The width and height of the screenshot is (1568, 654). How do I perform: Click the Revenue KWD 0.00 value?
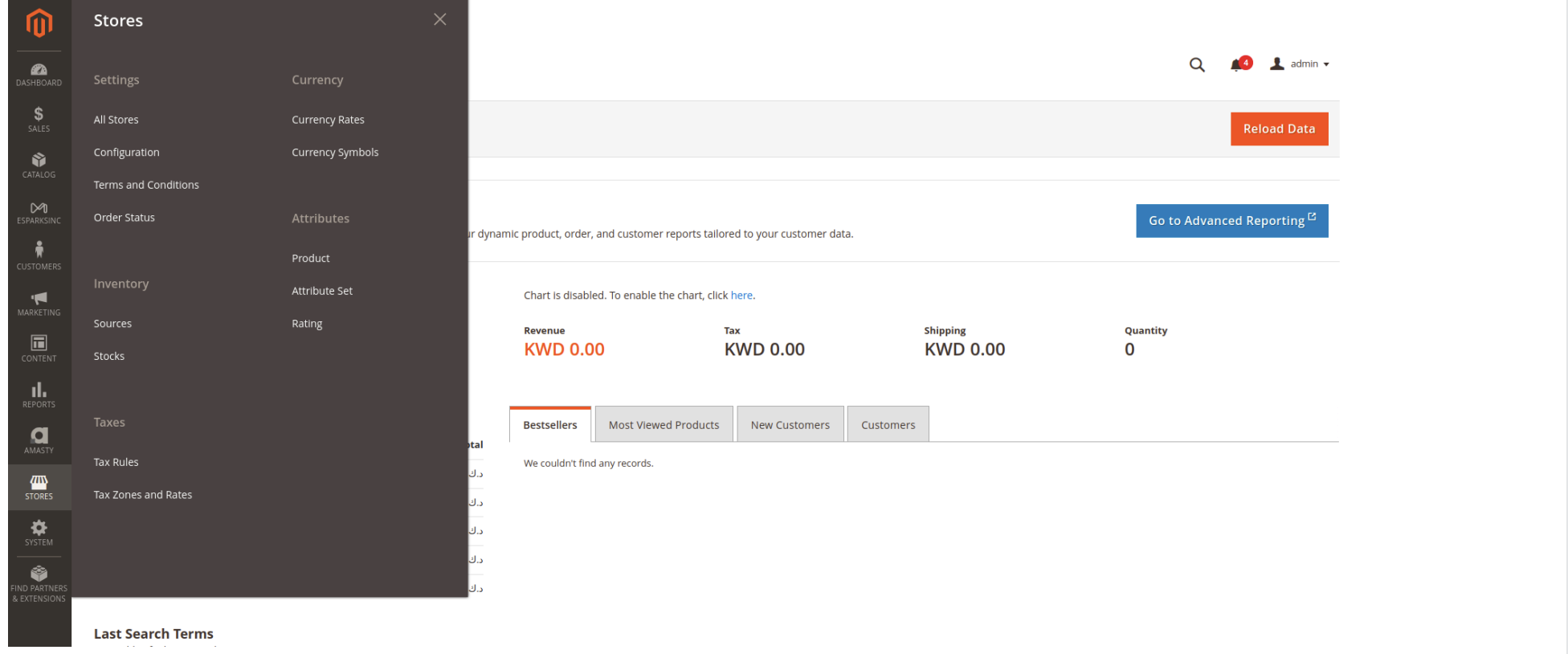(x=564, y=349)
